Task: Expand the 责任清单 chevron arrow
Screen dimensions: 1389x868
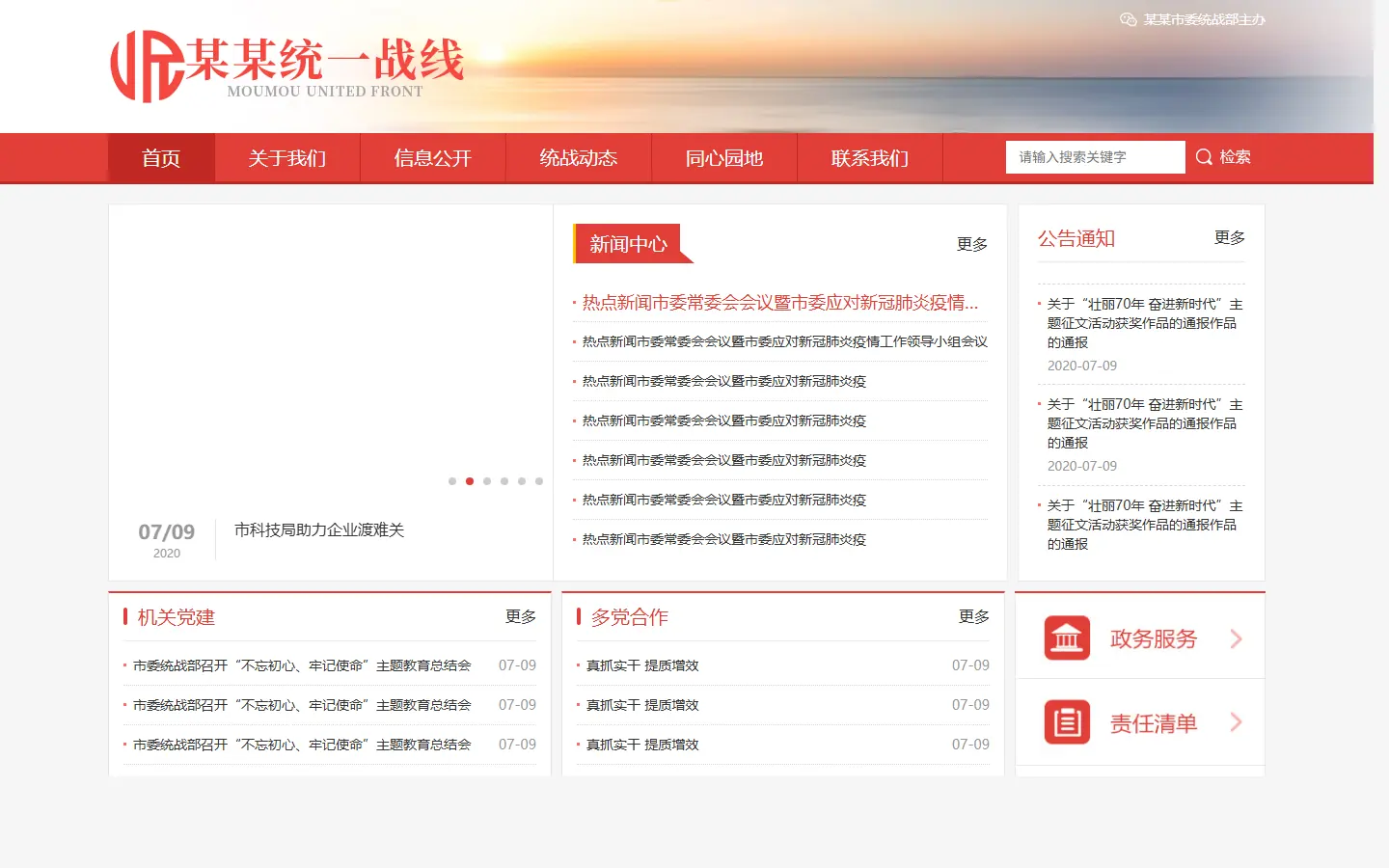Action: click(1236, 722)
